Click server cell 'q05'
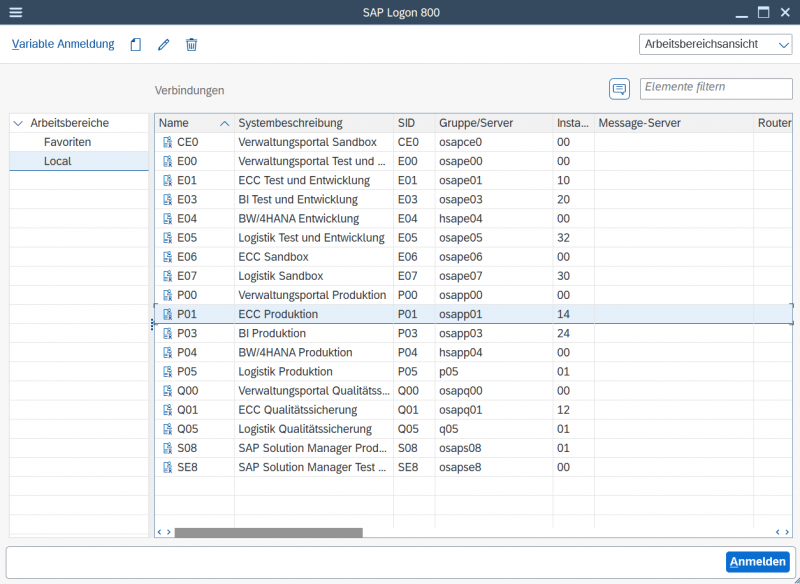This screenshot has width=800, height=584. [448, 429]
